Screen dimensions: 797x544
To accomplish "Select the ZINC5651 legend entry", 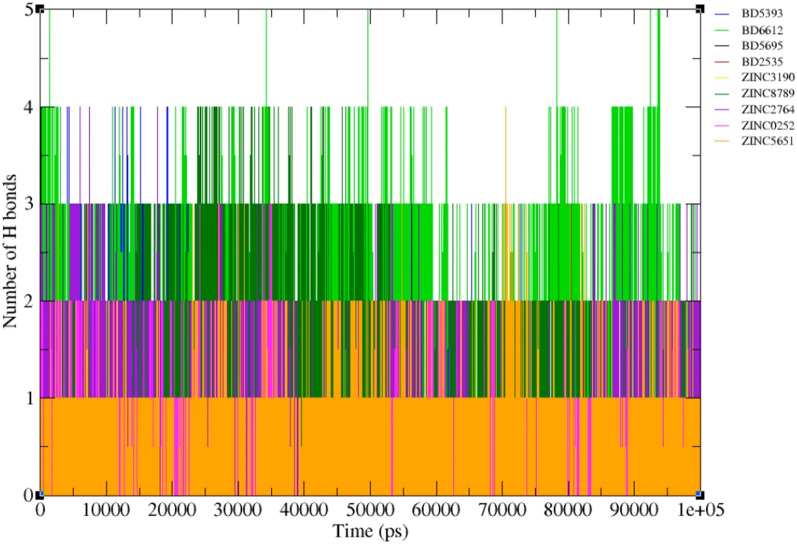I will (755, 141).
